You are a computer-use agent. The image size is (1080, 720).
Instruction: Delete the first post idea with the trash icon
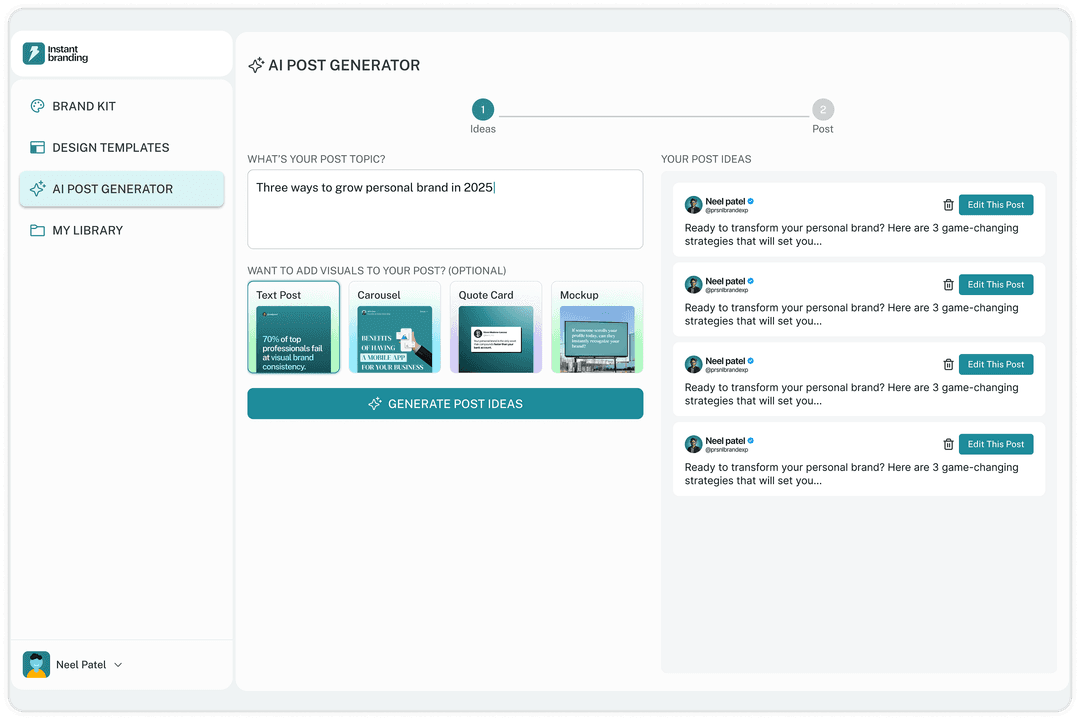pyautogui.click(x=948, y=204)
